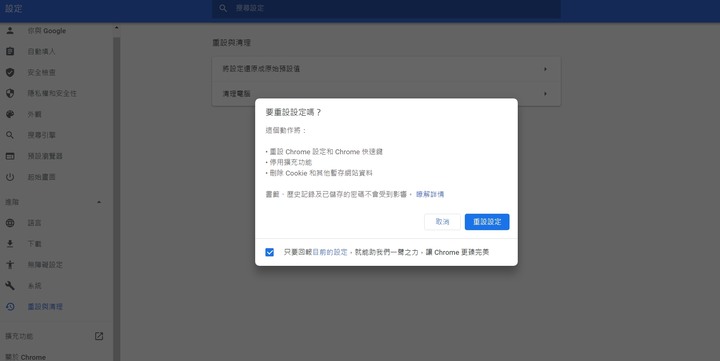Click the 重設與清理 section heading
Image resolution: width=720 pixels, height=361 pixels.
[231, 43]
